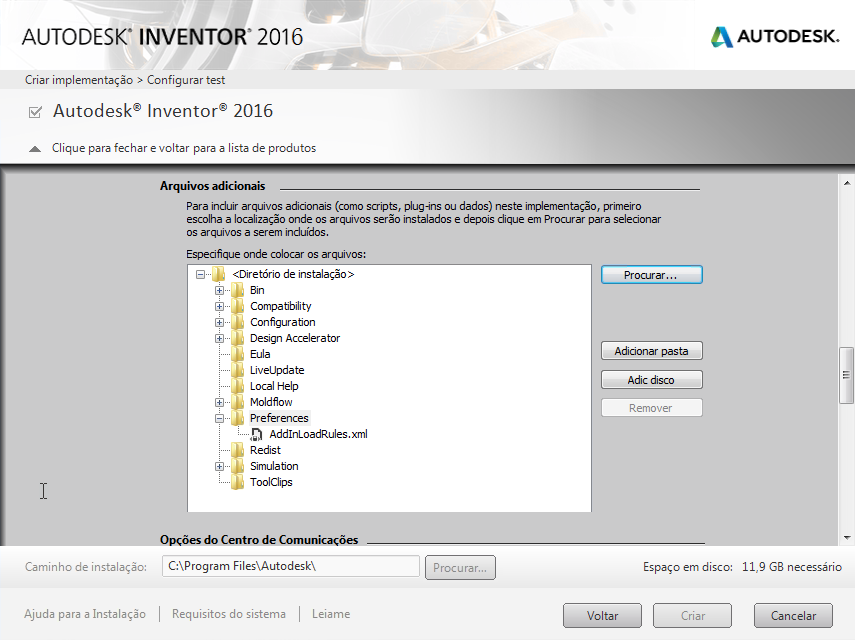Screen dimensions: 855x640
Task: Open Requisitos do sistema link
Action: (x=228, y=614)
